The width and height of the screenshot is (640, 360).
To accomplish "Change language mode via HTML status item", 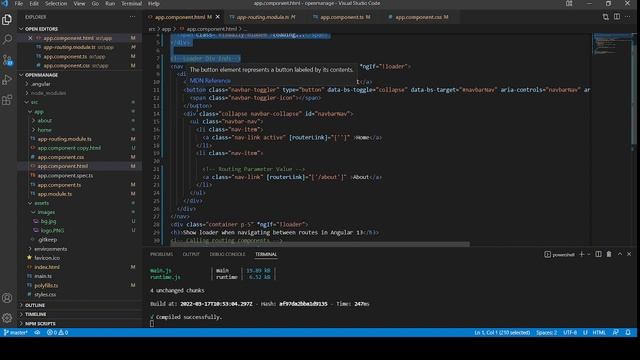I will pos(599,333).
